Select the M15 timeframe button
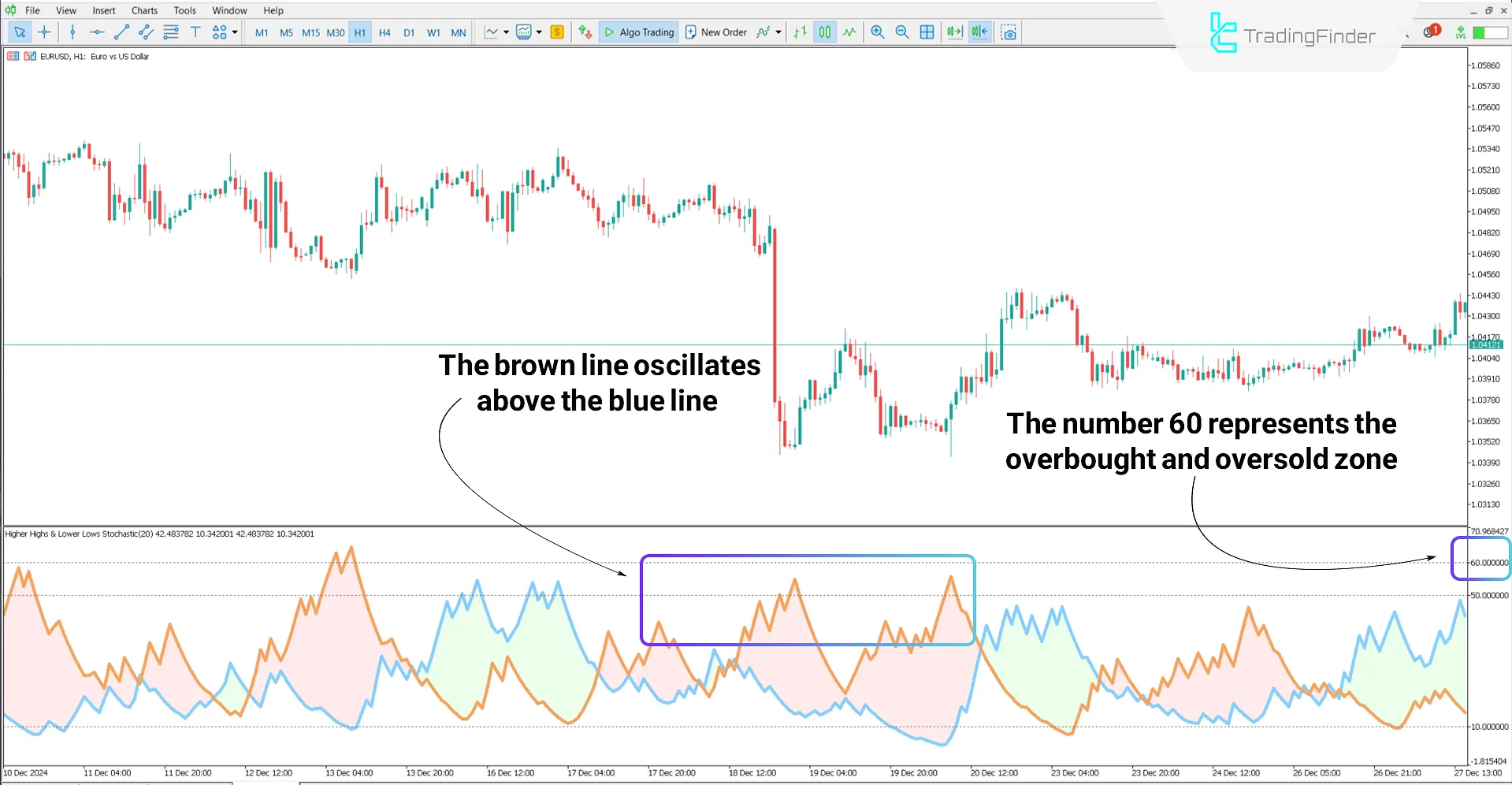This screenshot has height=785, width=1512. pos(310,32)
